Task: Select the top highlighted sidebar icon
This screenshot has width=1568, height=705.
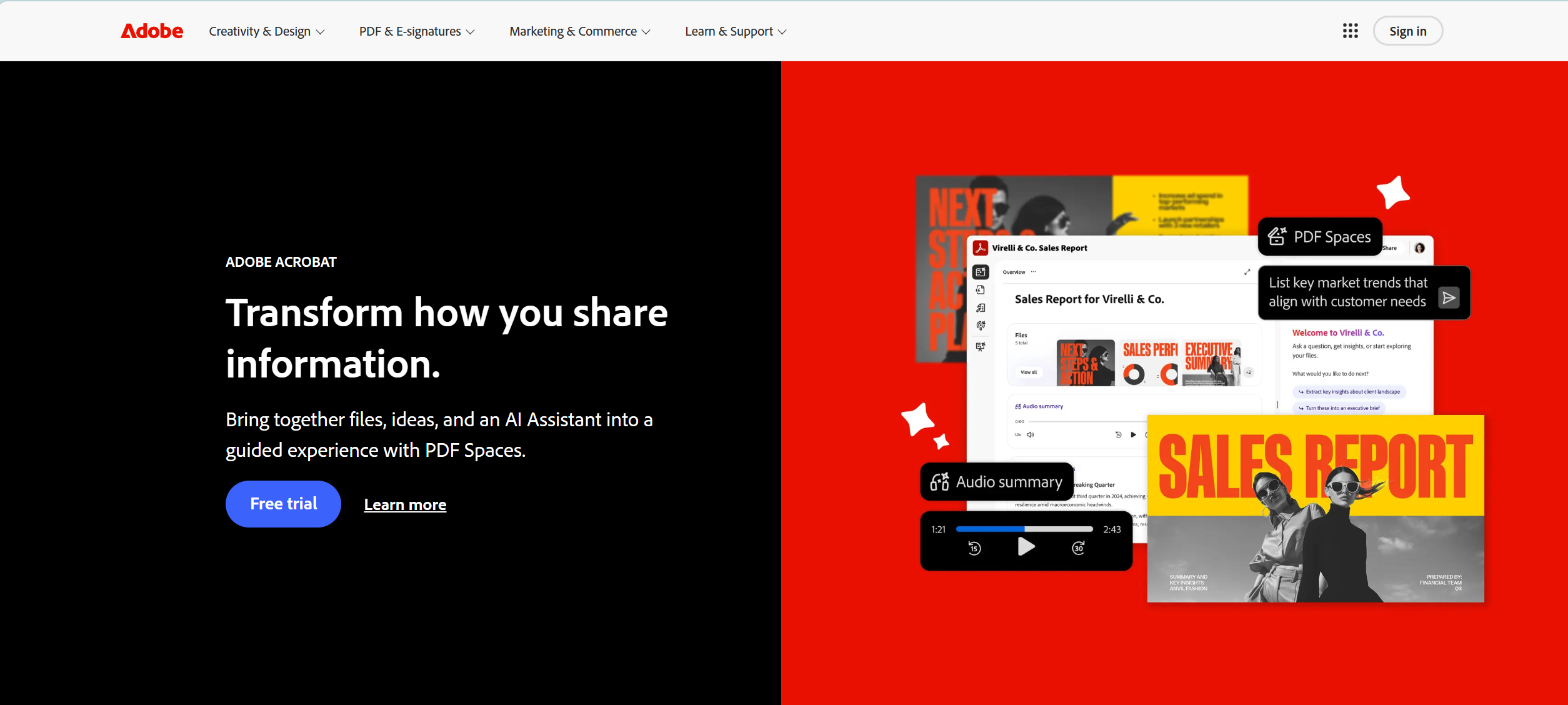Action: (x=980, y=272)
